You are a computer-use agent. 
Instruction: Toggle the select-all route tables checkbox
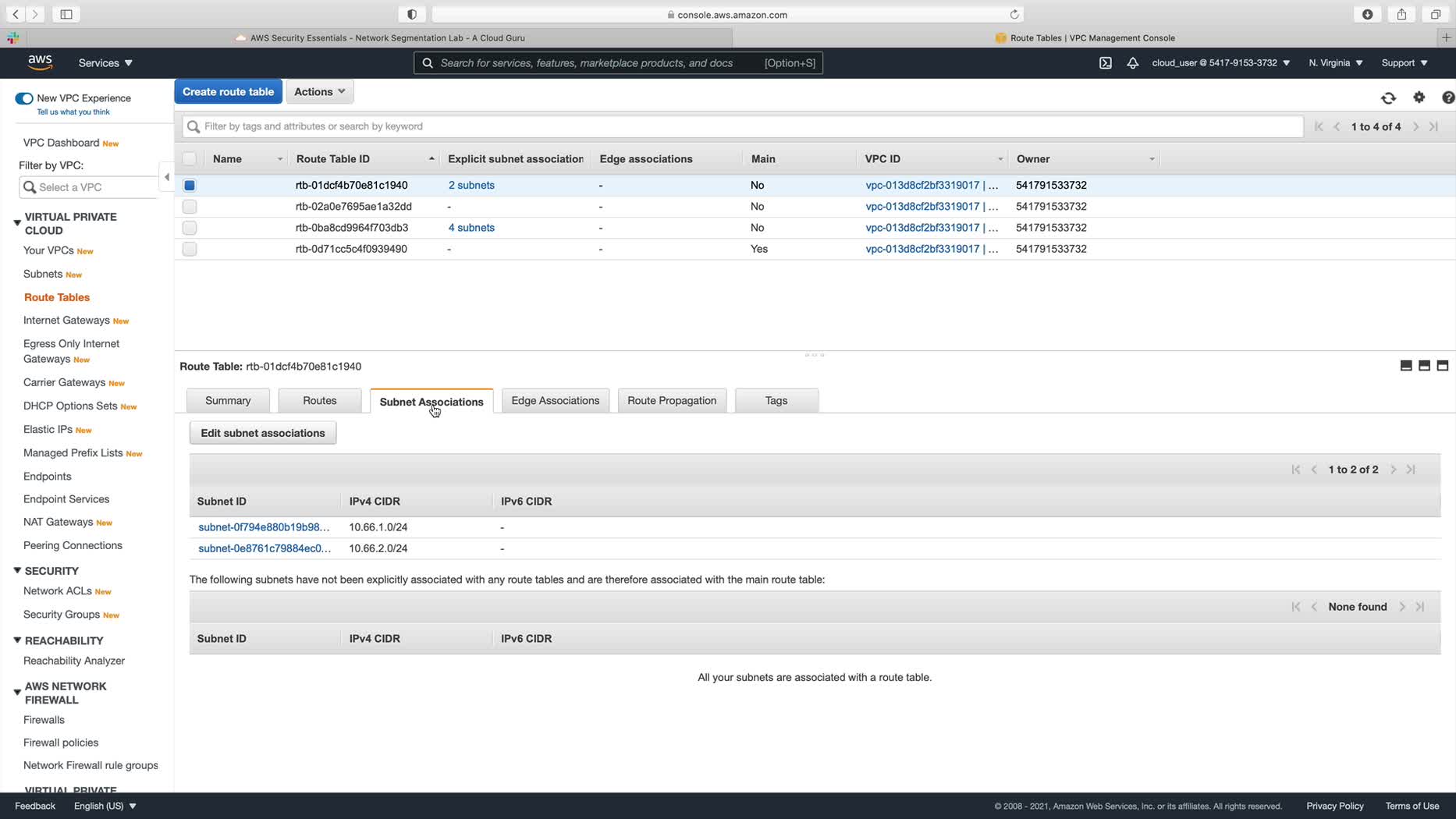click(190, 159)
